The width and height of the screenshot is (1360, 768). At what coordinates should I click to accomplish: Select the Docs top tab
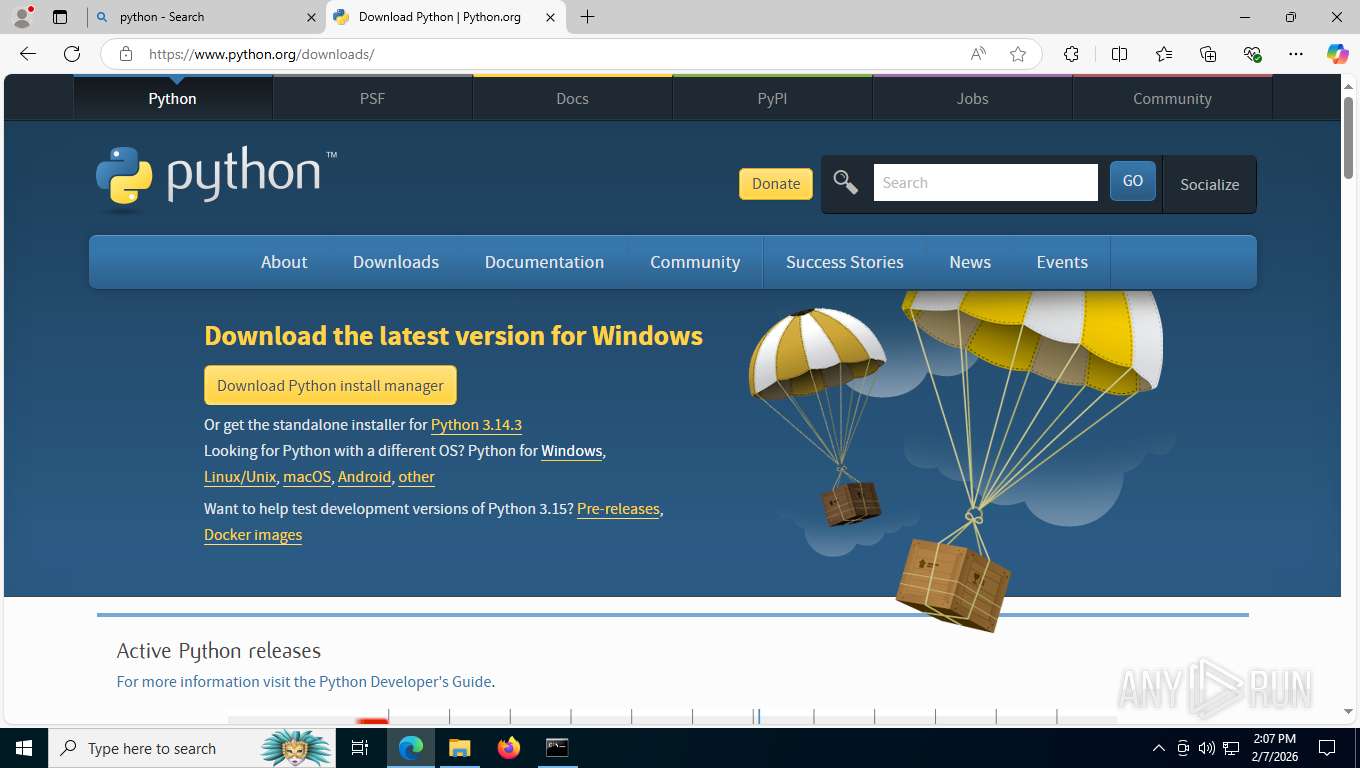[x=572, y=98]
